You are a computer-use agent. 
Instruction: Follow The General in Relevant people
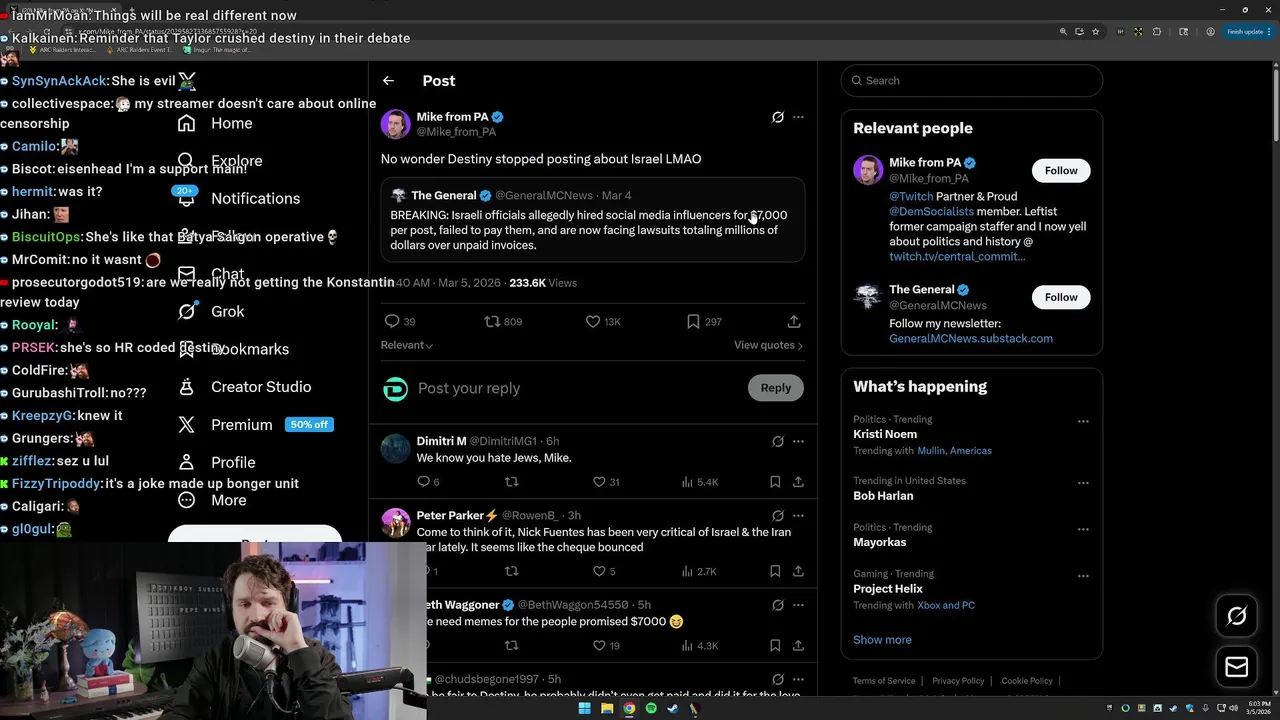click(x=1061, y=297)
